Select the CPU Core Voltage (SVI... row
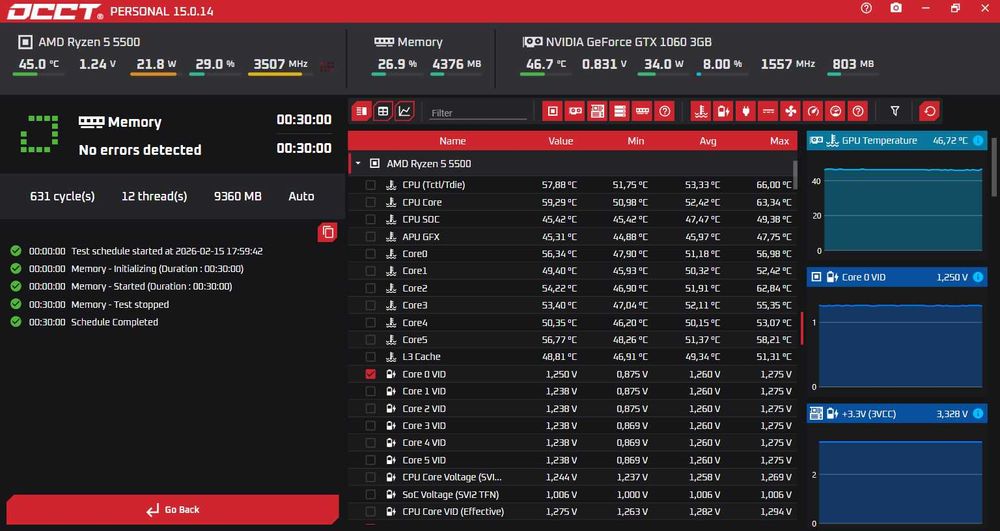The width and height of the screenshot is (1000, 531). click(x=572, y=477)
